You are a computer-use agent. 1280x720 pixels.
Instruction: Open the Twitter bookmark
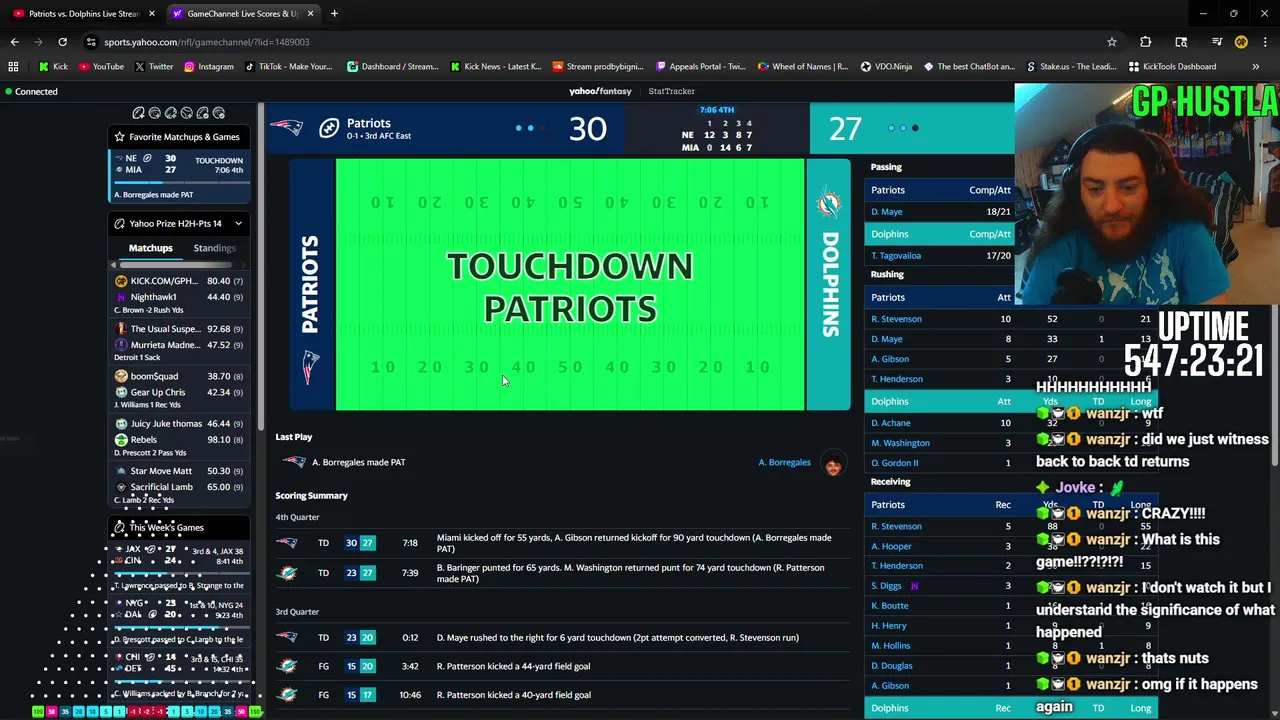click(x=154, y=67)
